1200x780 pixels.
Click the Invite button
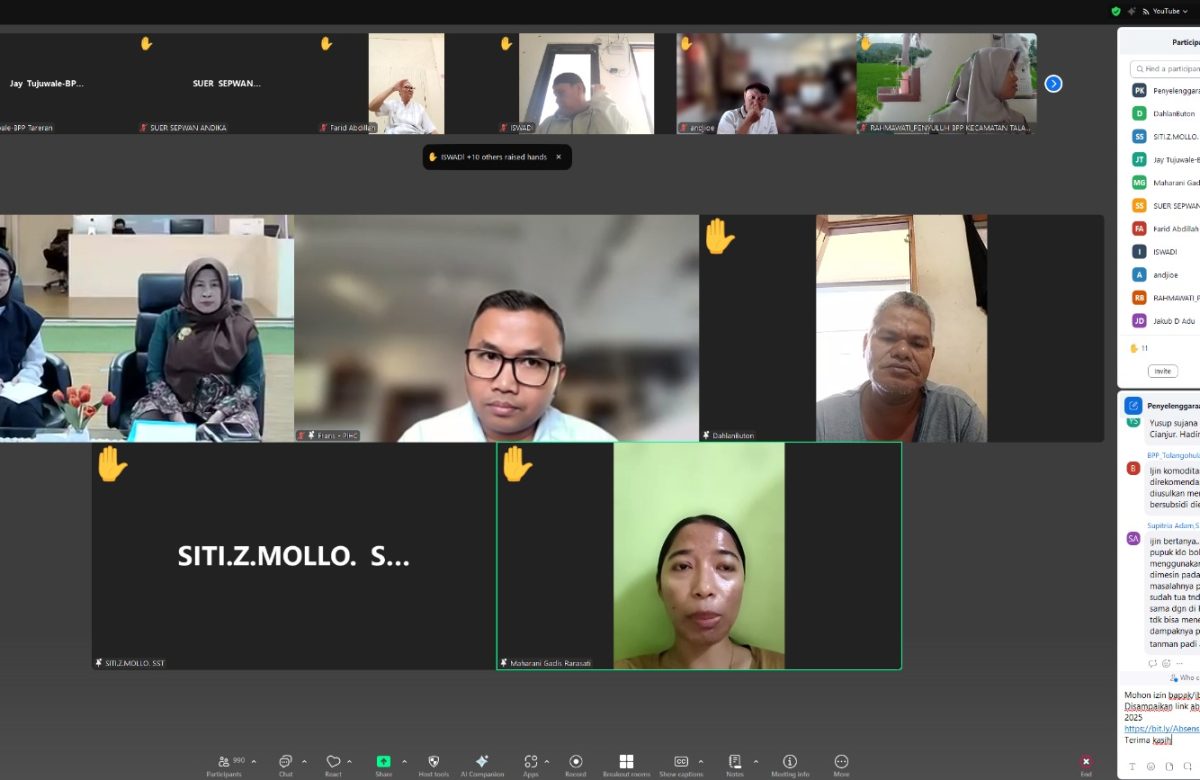(1162, 371)
